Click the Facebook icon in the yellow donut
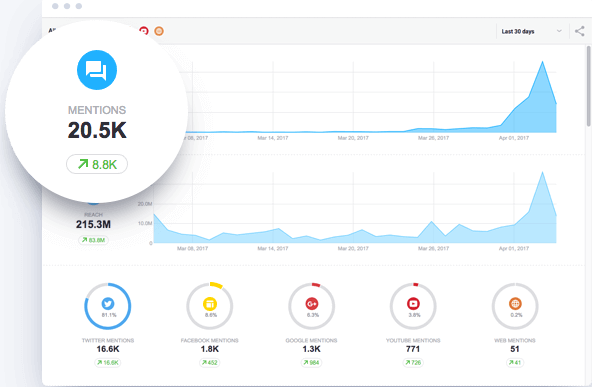Viewport: 592px width, 387px height. [210, 304]
